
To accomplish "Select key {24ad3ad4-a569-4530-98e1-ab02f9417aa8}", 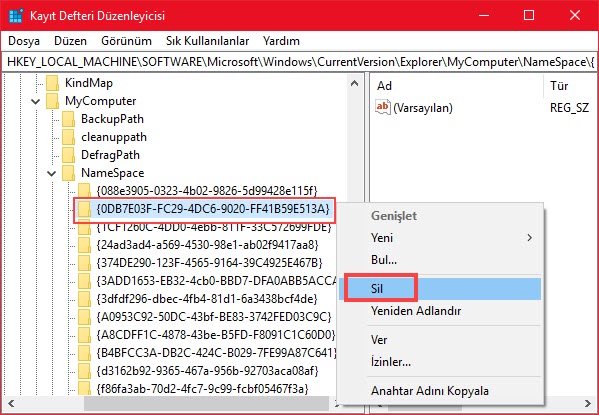I will coord(208,245).
